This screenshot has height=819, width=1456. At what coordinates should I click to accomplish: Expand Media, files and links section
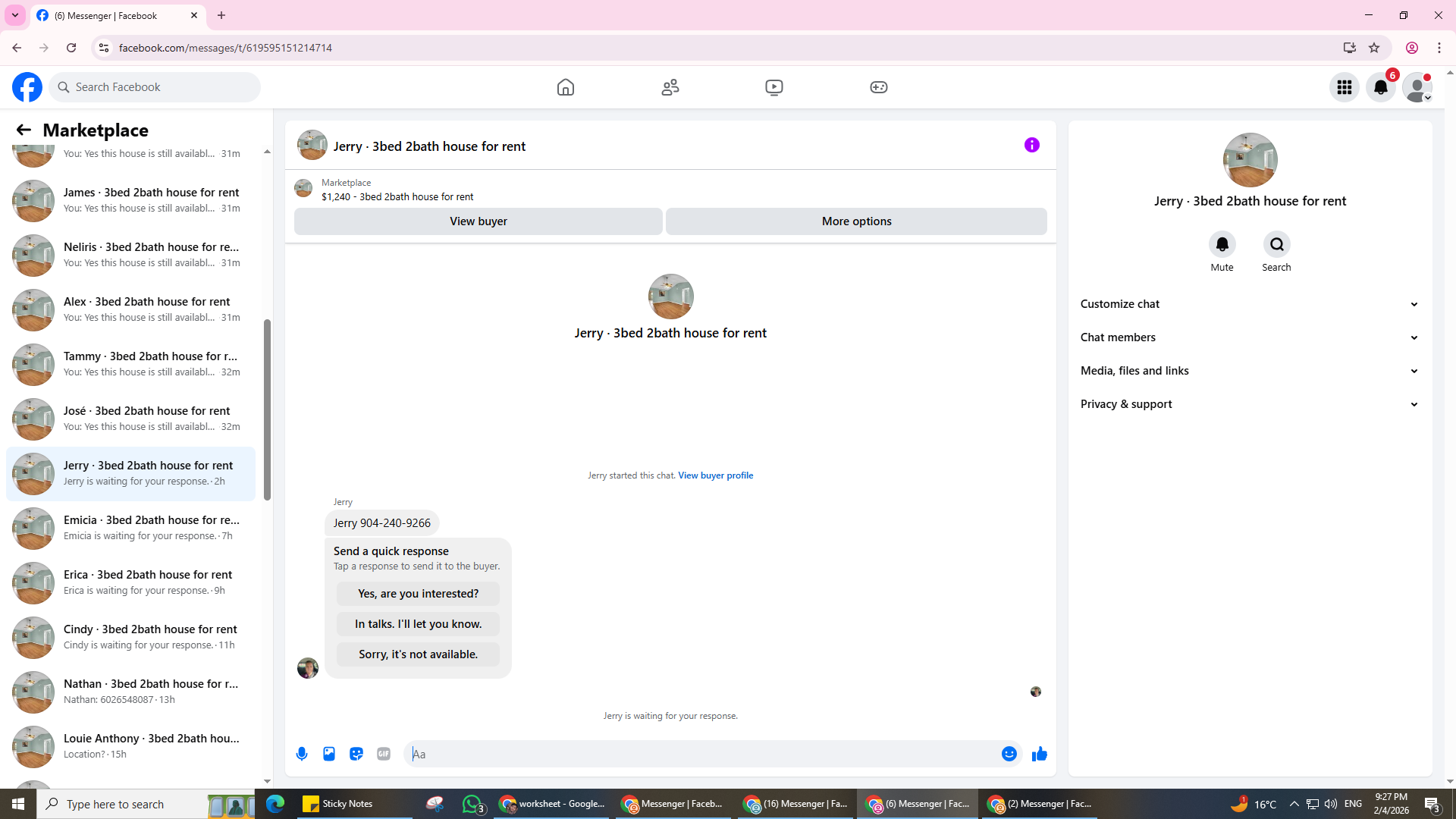[x=1249, y=371]
